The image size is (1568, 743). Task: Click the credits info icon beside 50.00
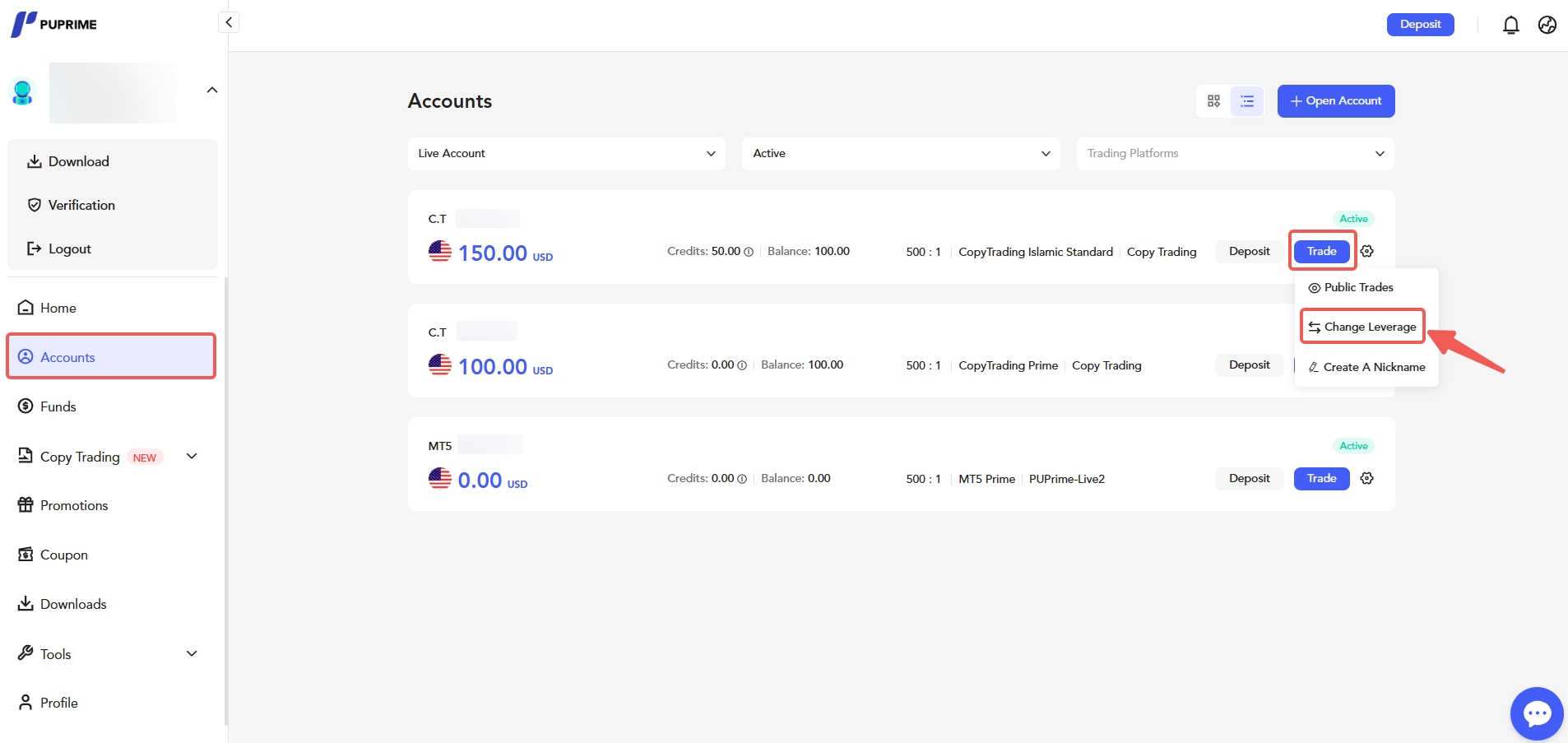pyautogui.click(x=749, y=252)
